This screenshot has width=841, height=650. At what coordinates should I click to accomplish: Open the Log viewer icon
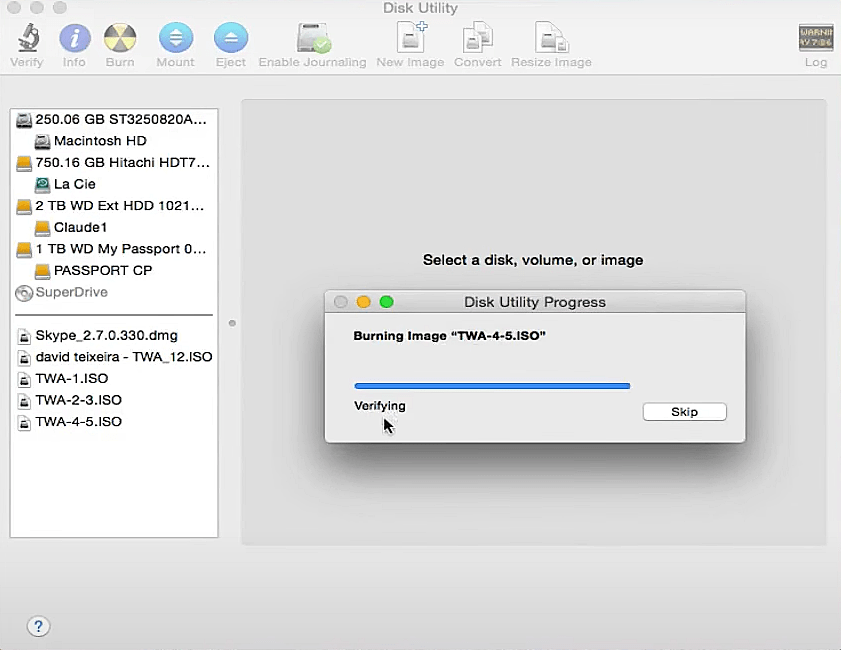(x=815, y=40)
